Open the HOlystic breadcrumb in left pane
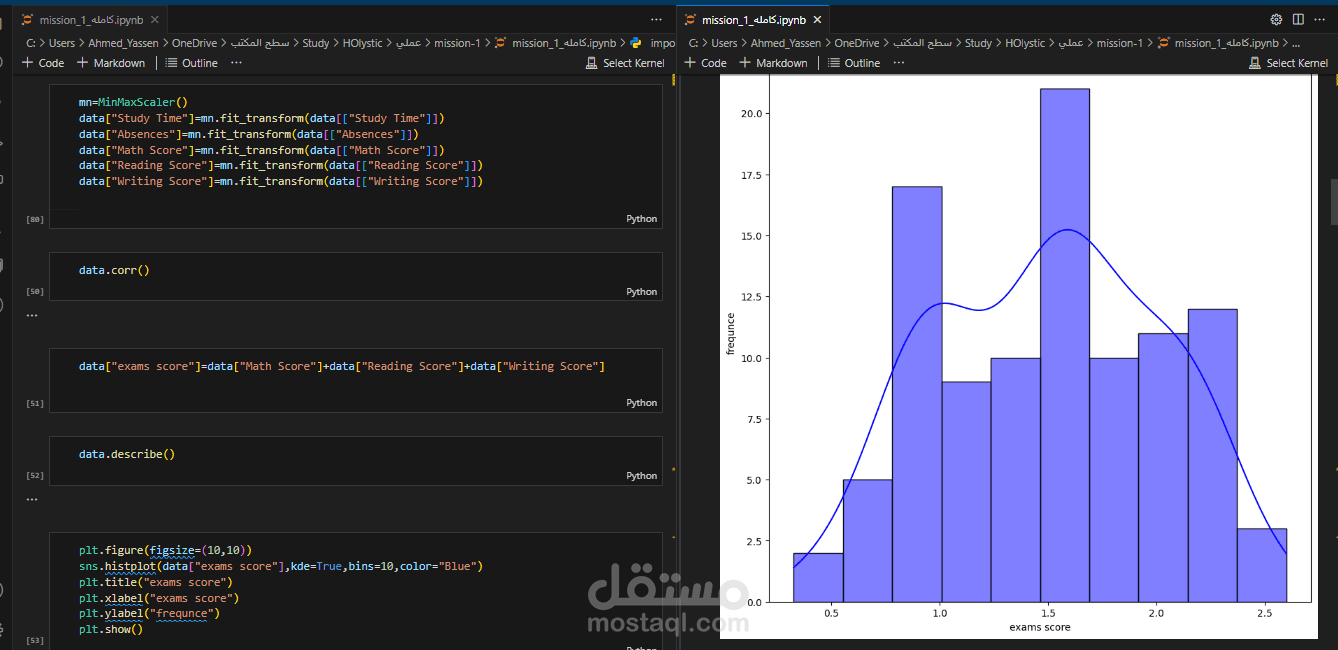 [x=362, y=43]
